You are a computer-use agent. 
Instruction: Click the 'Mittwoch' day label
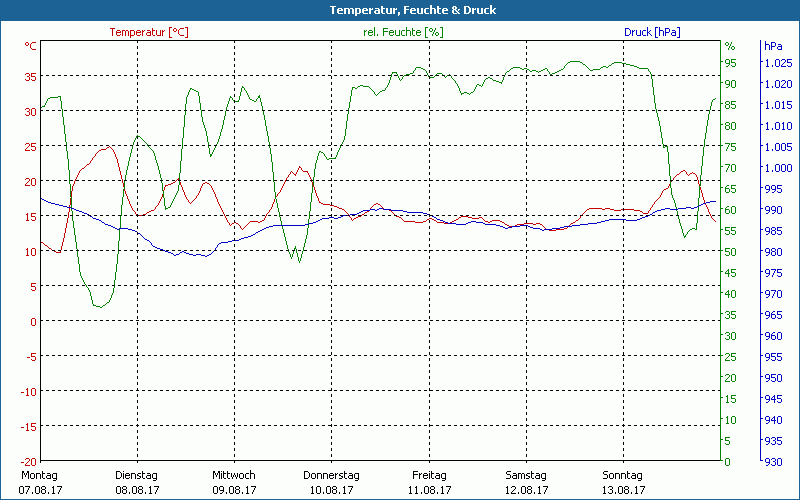click(234, 475)
